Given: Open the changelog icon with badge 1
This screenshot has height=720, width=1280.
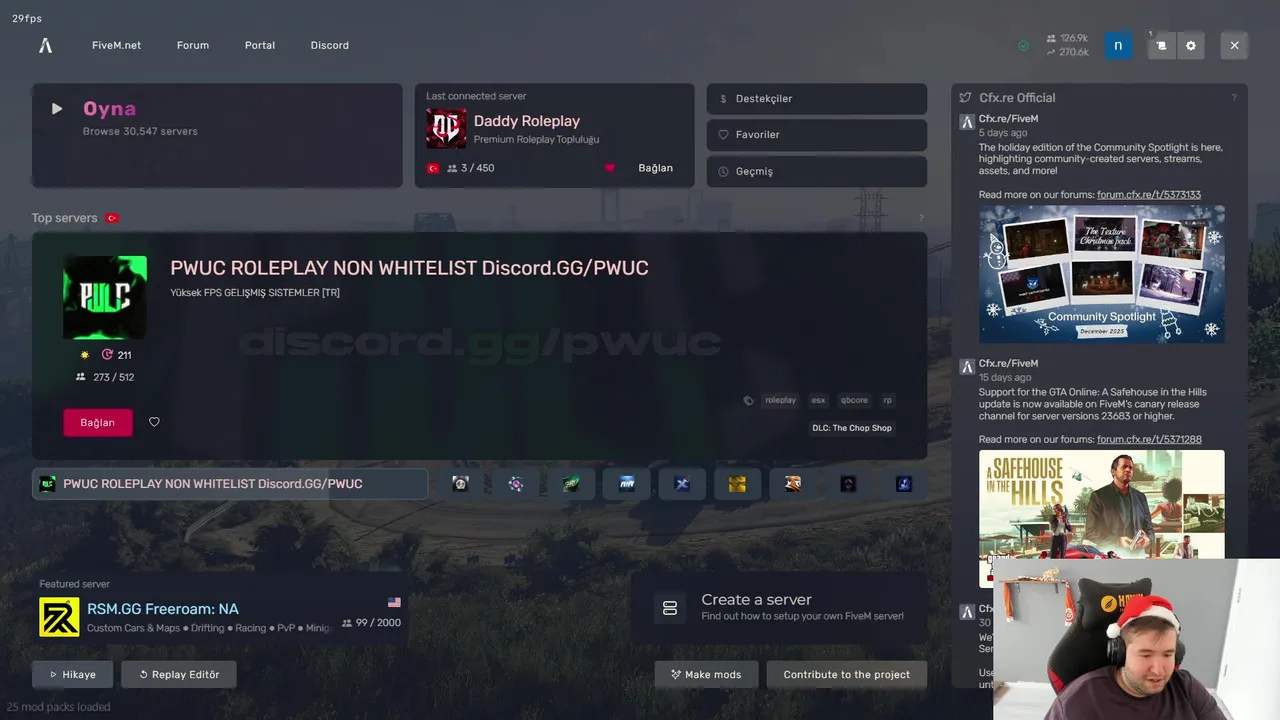Looking at the screenshot, I should (1161, 45).
